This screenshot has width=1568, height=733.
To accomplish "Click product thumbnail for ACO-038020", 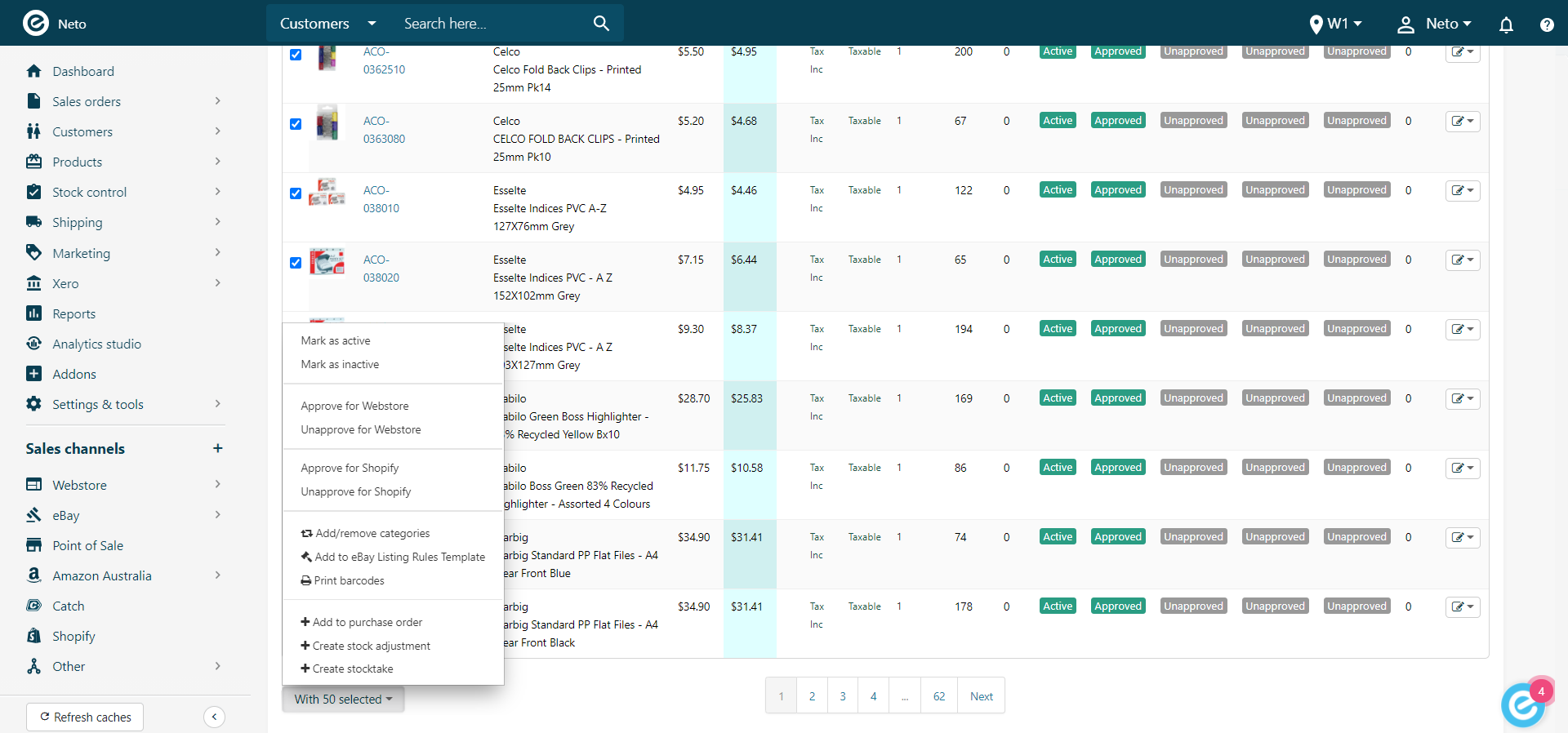I will (x=327, y=261).
